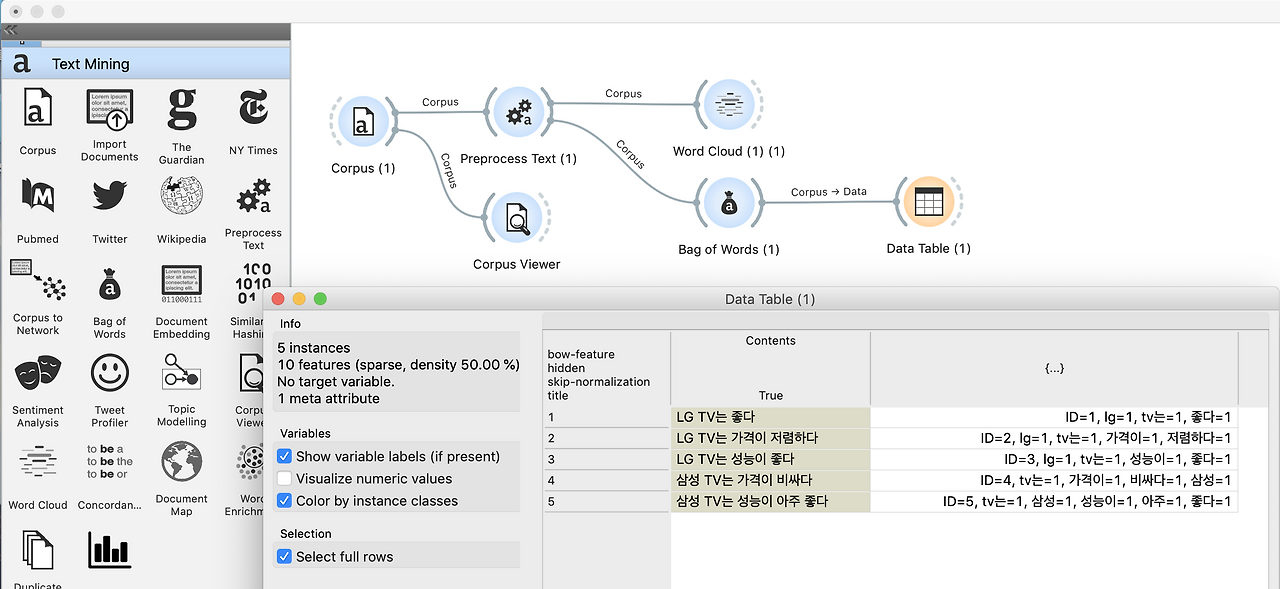The image size is (1280, 589).
Task: Click 'Corpus → Data' link label
Action: tap(828, 192)
